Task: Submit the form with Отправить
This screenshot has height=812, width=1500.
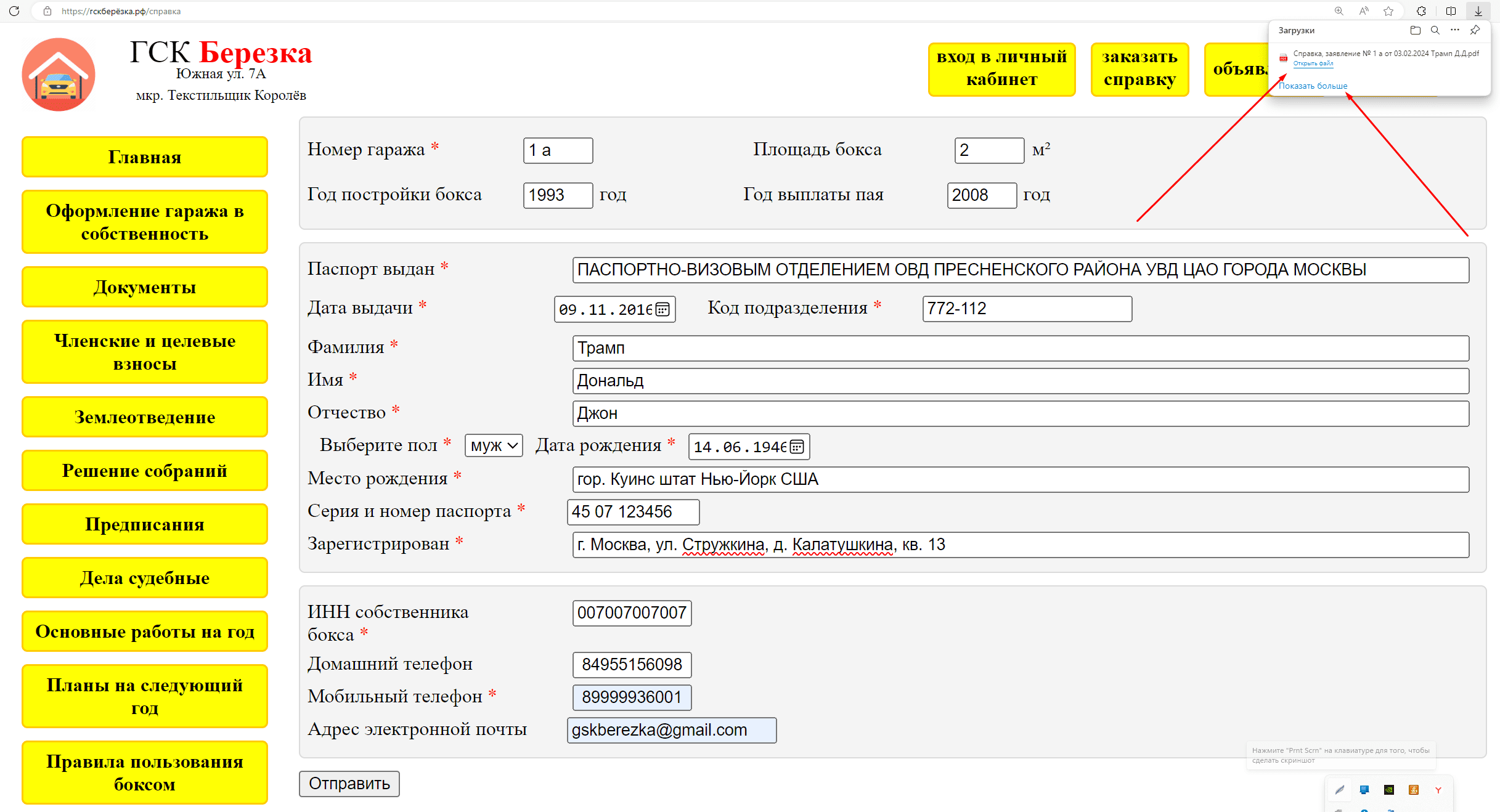Action: click(349, 784)
